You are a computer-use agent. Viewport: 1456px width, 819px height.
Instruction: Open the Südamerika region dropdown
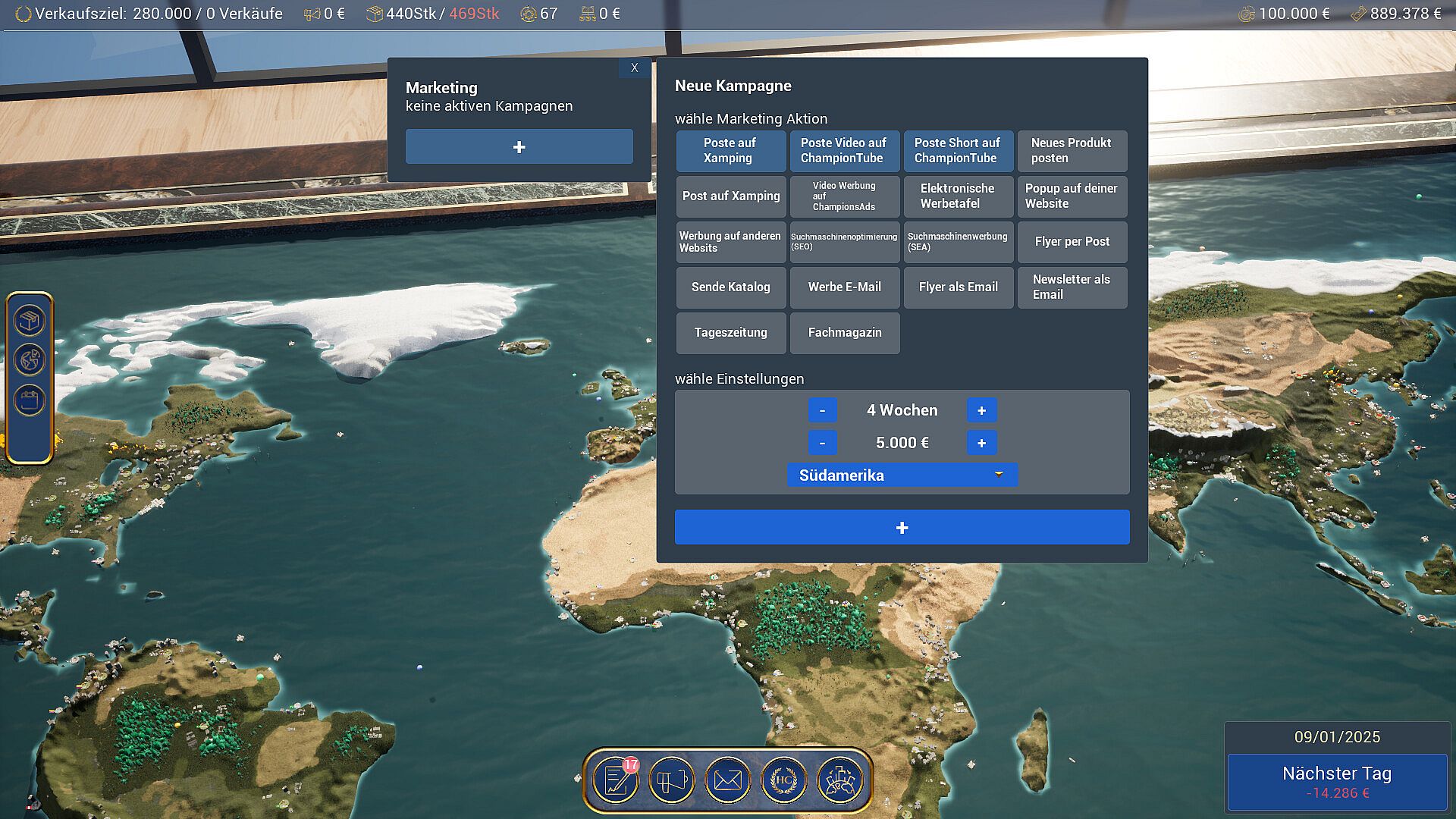pos(902,475)
